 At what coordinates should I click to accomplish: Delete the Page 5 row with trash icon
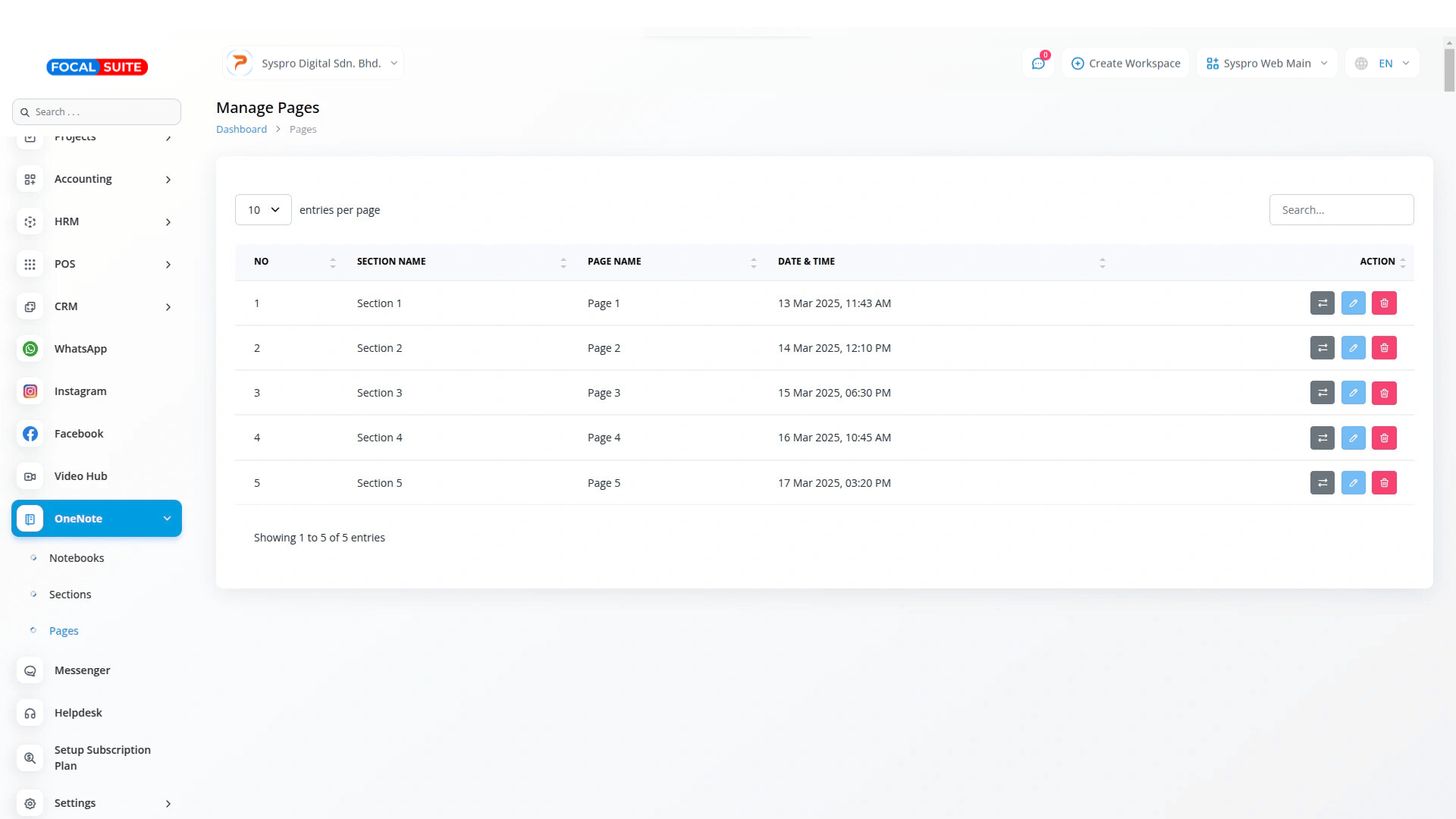coord(1384,483)
